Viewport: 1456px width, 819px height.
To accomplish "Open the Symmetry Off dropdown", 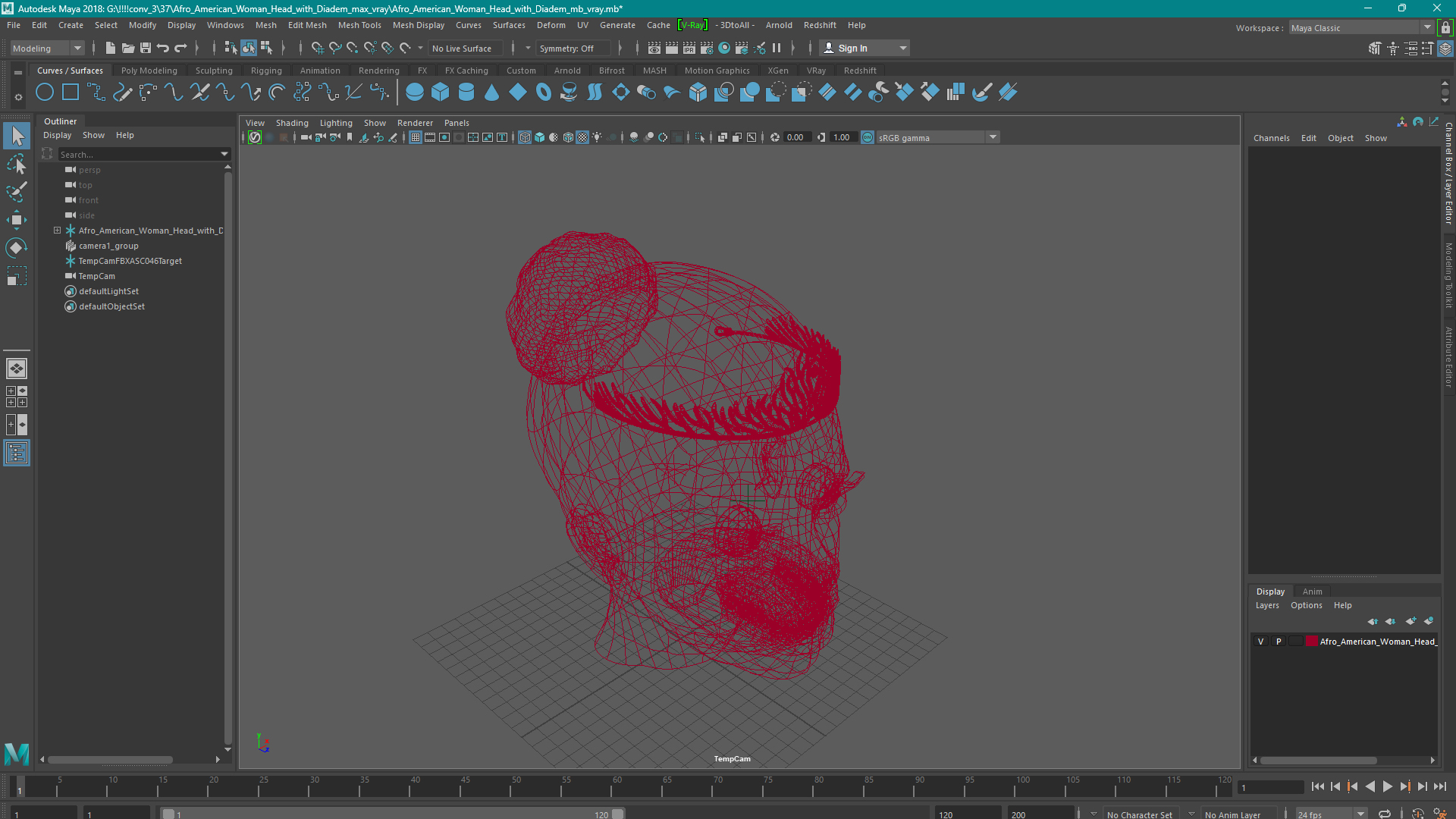I will 573,49.
